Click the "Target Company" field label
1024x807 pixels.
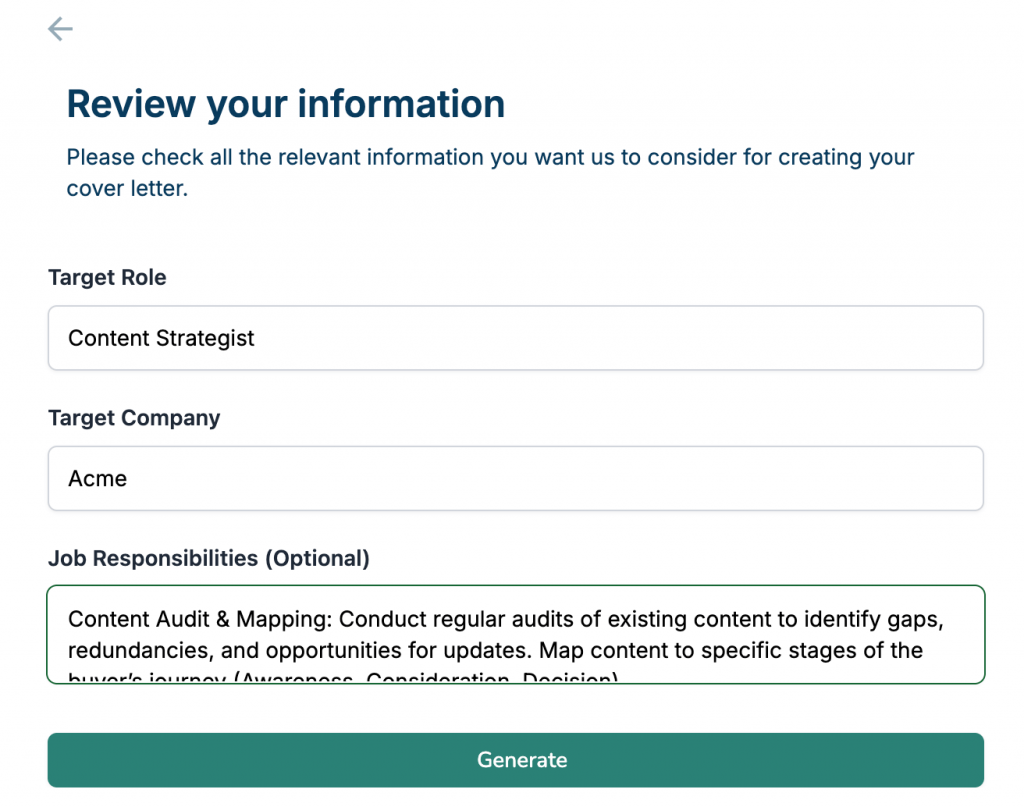tap(134, 418)
